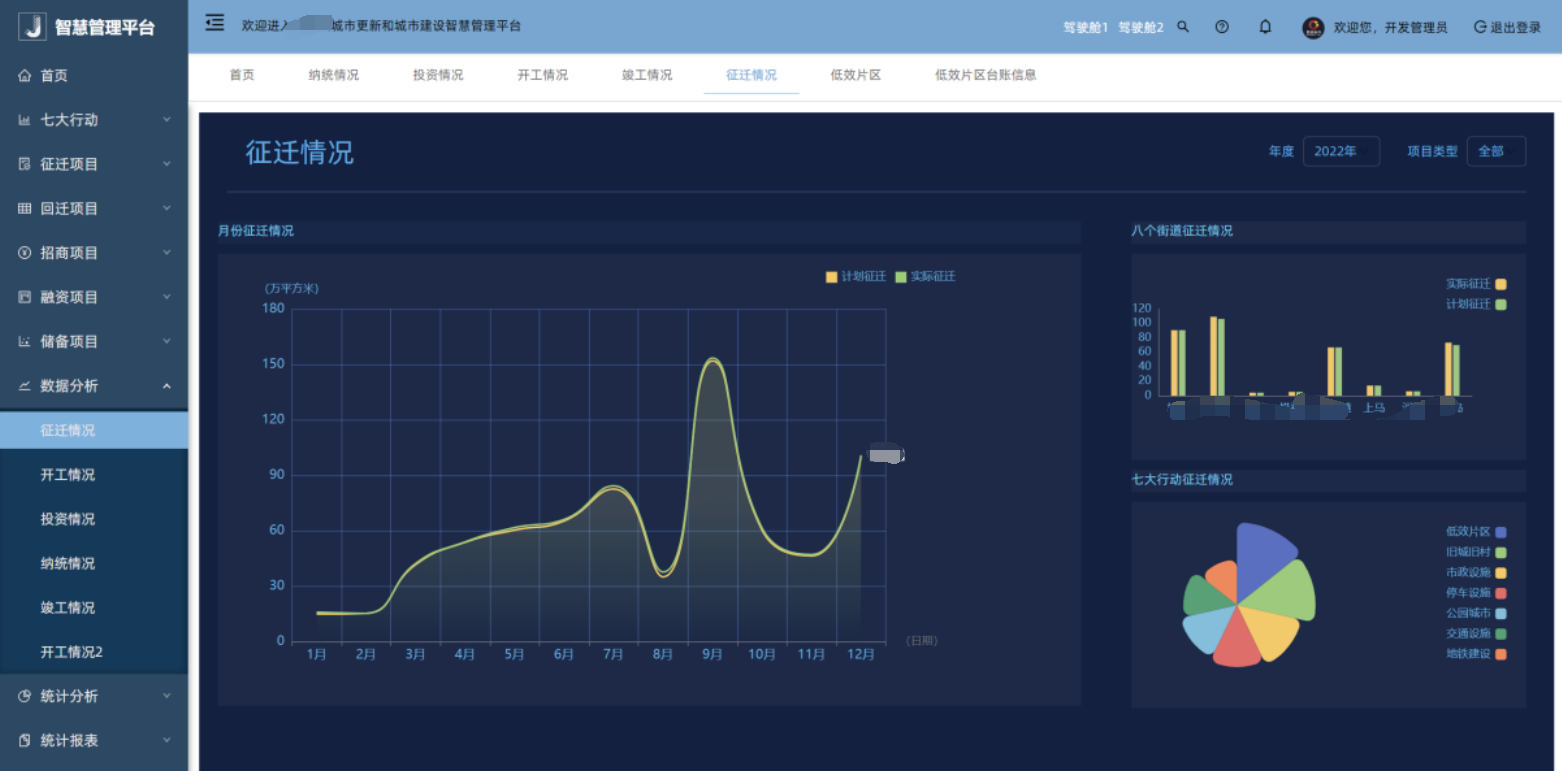Viewport: 1562px width, 771px height.
Task: Click the icon beside 征迁项目
Action: 25,164
